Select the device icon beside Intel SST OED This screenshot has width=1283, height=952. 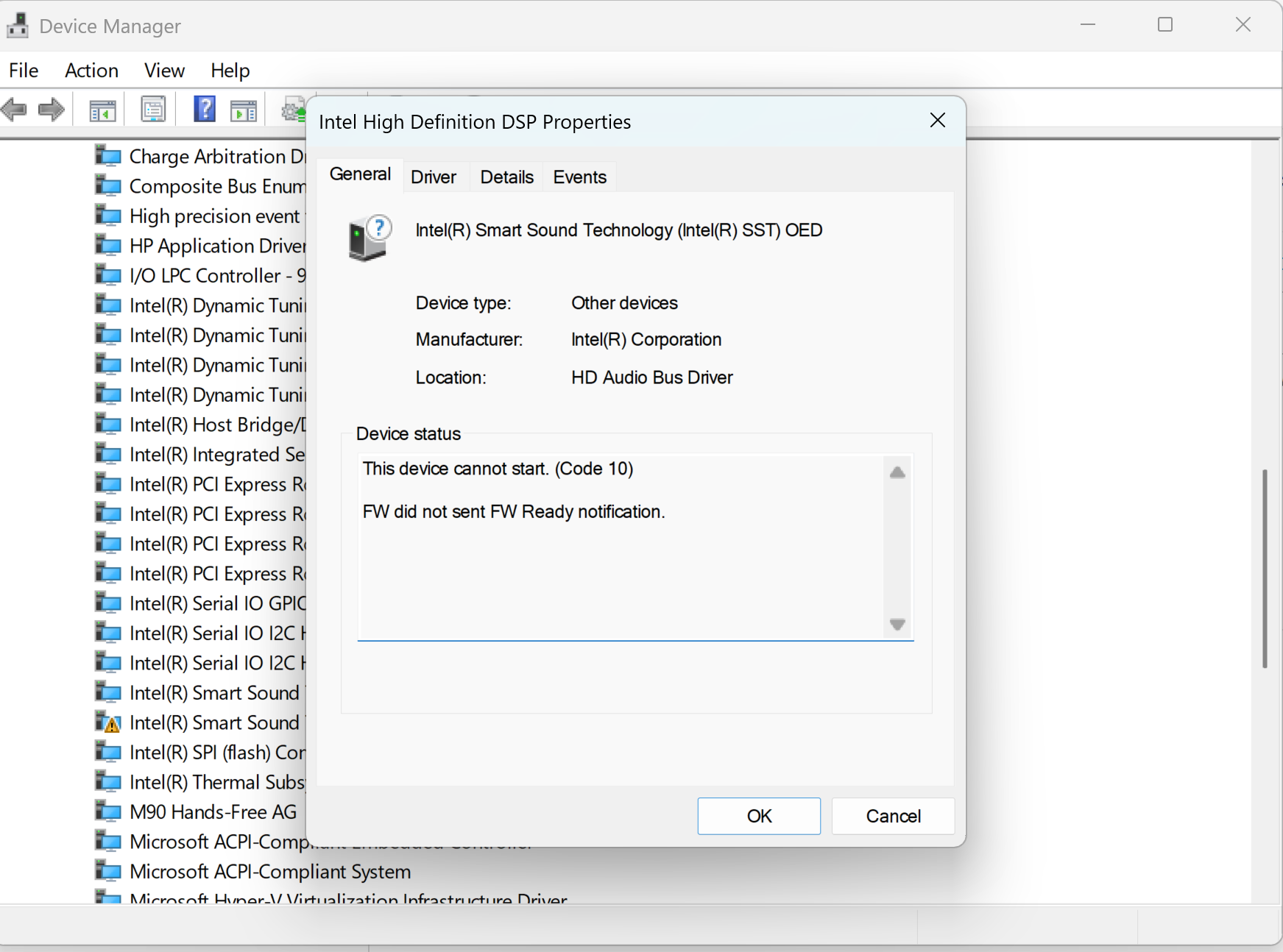[368, 237]
